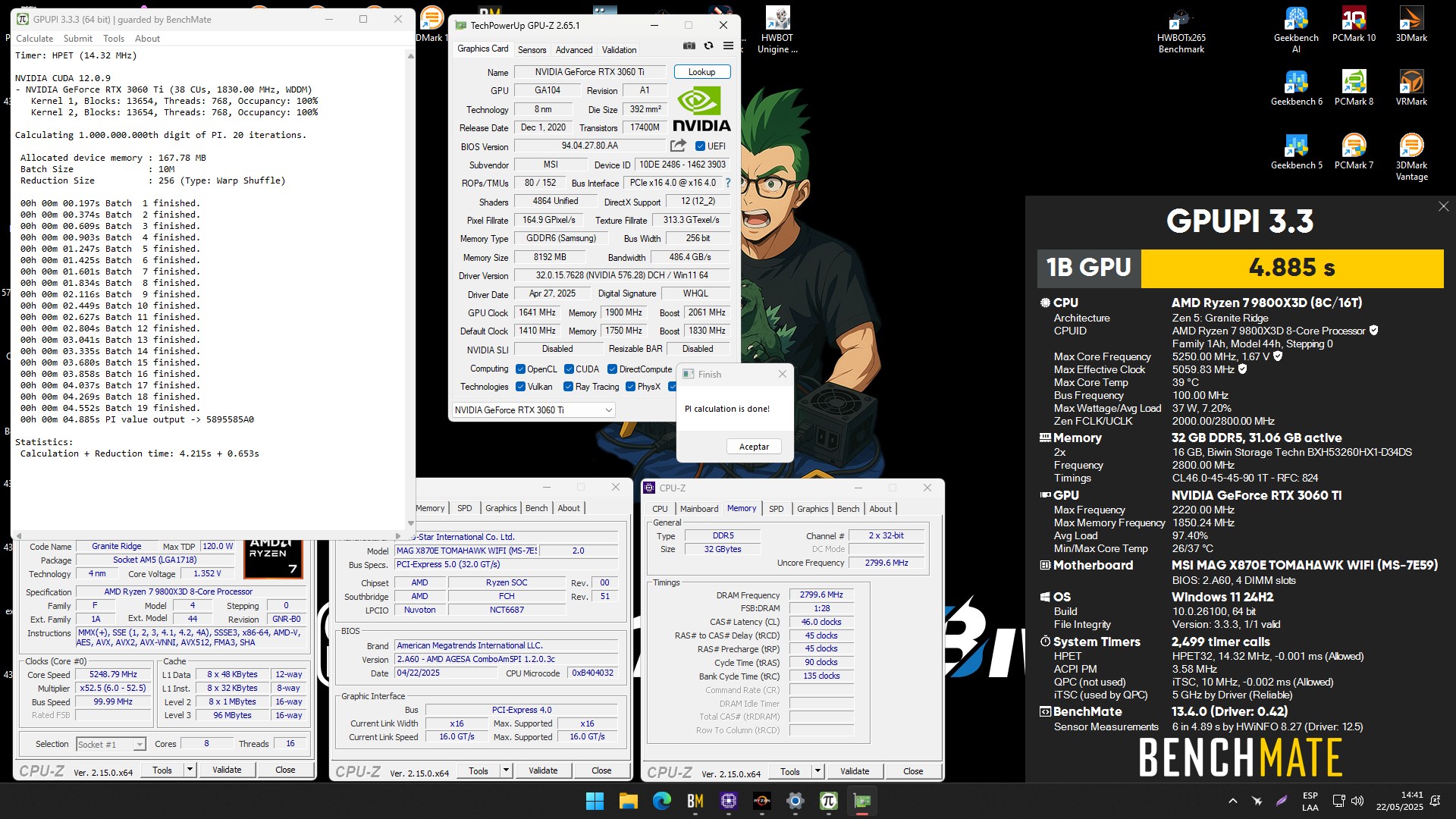Toggle the Ray Tracing checkbox
The image size is (1456, 819).
coord(568,387)
